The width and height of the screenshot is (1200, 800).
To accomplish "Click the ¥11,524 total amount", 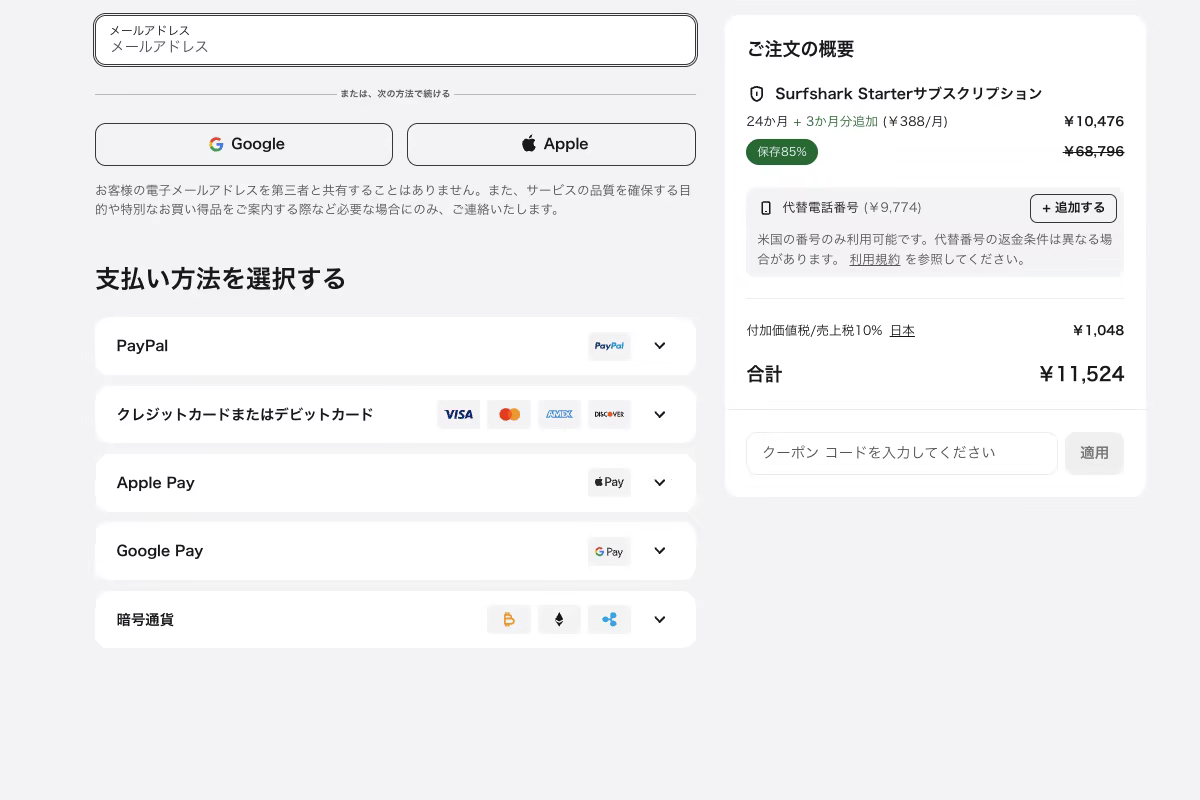I will [x=1081, y=374].
